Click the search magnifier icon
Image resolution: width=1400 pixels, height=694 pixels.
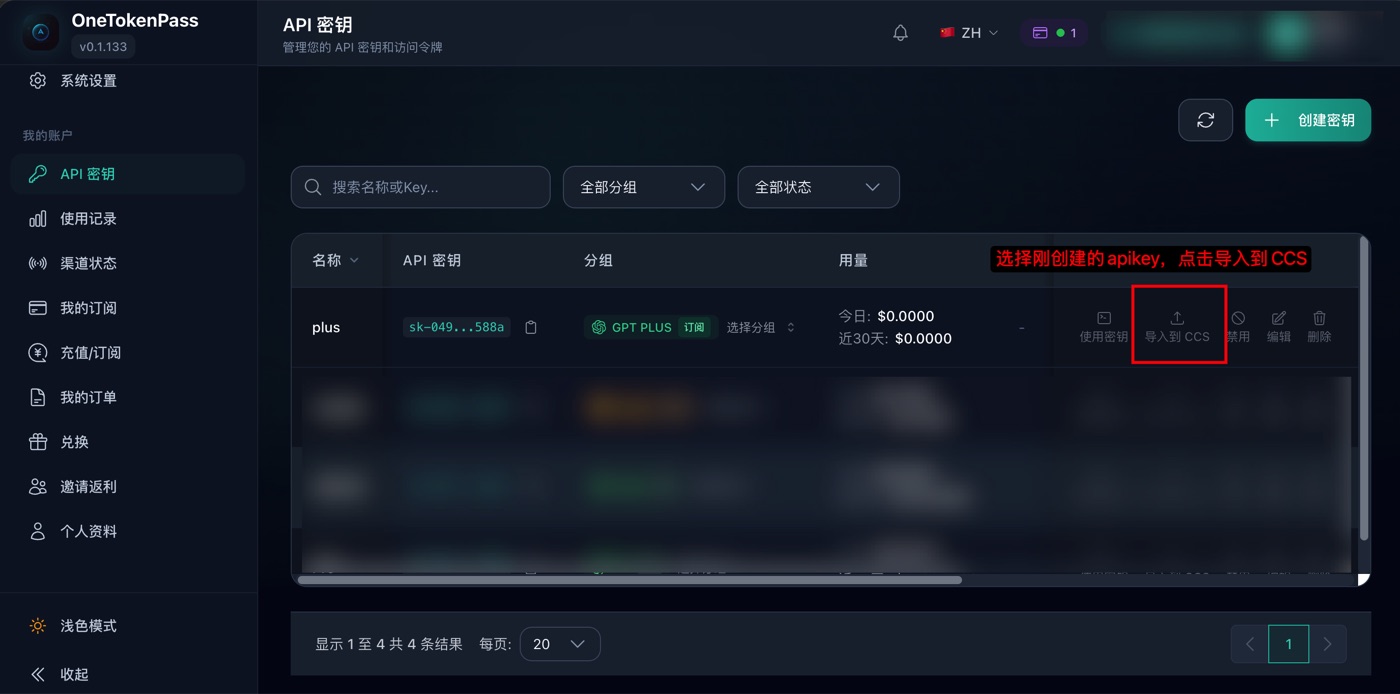pos(313,187)
